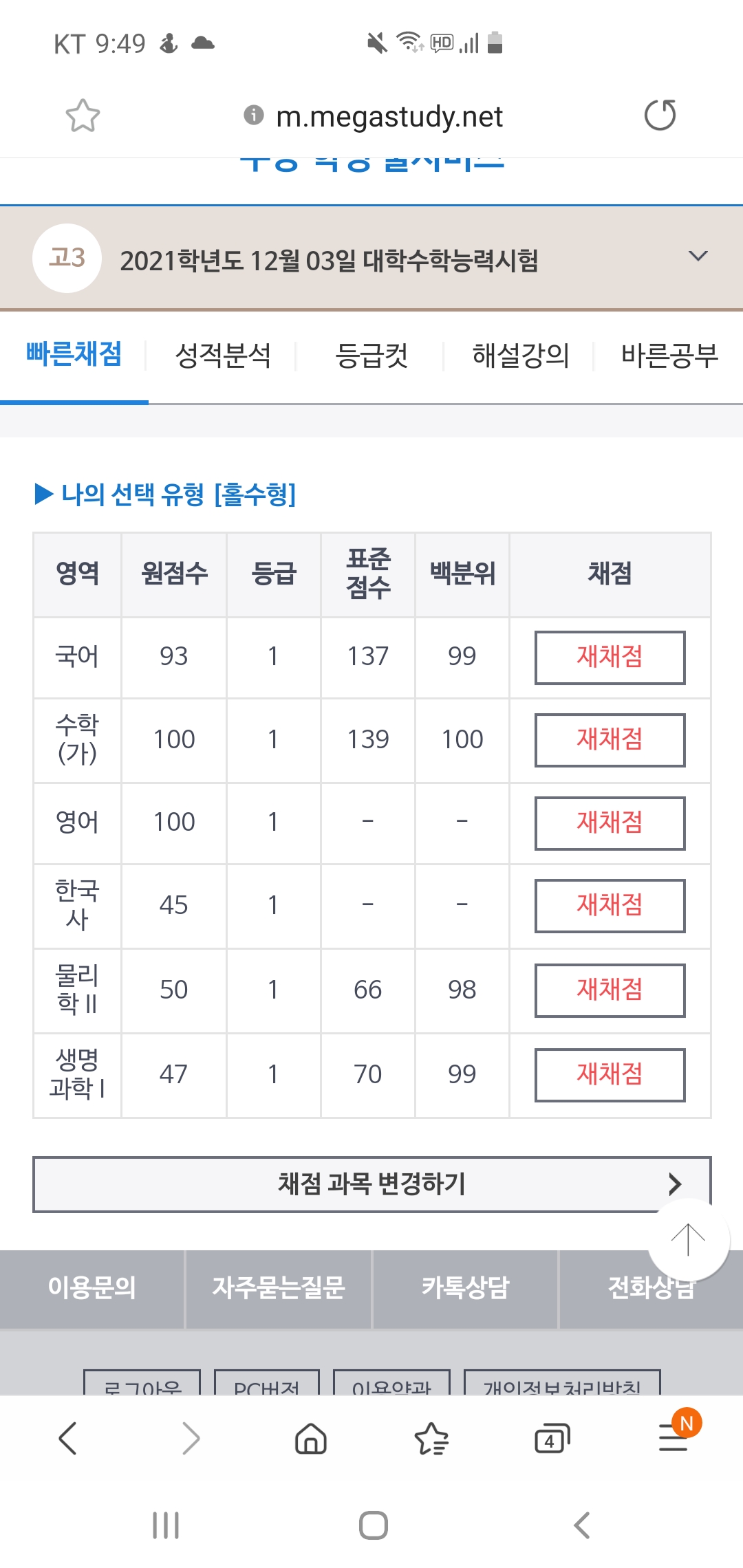743x1568 pixels.
Task: Tap the scroll-to-top arrow button
Action: (688, 1240)
